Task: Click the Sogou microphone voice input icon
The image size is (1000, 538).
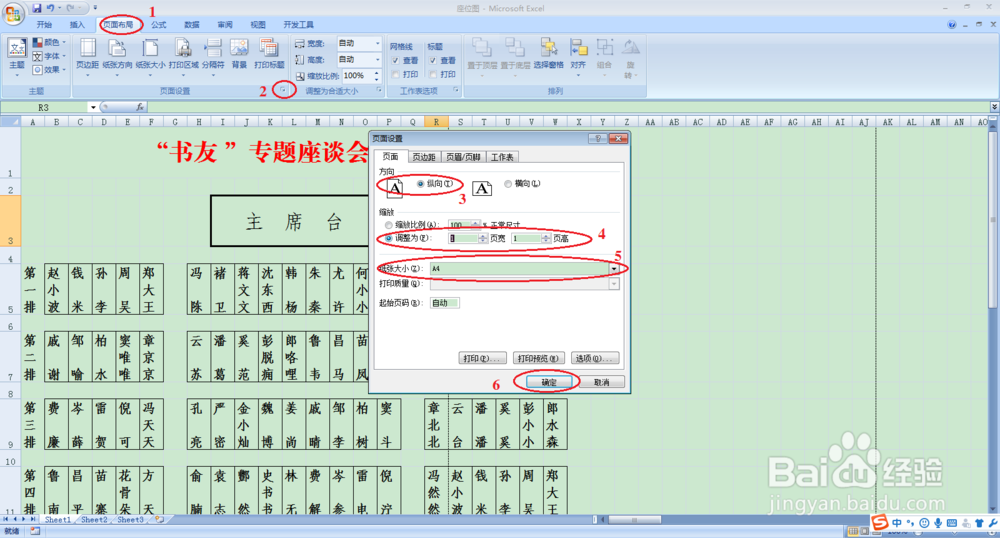Action: pyautogui.click(x=938, y=523)
